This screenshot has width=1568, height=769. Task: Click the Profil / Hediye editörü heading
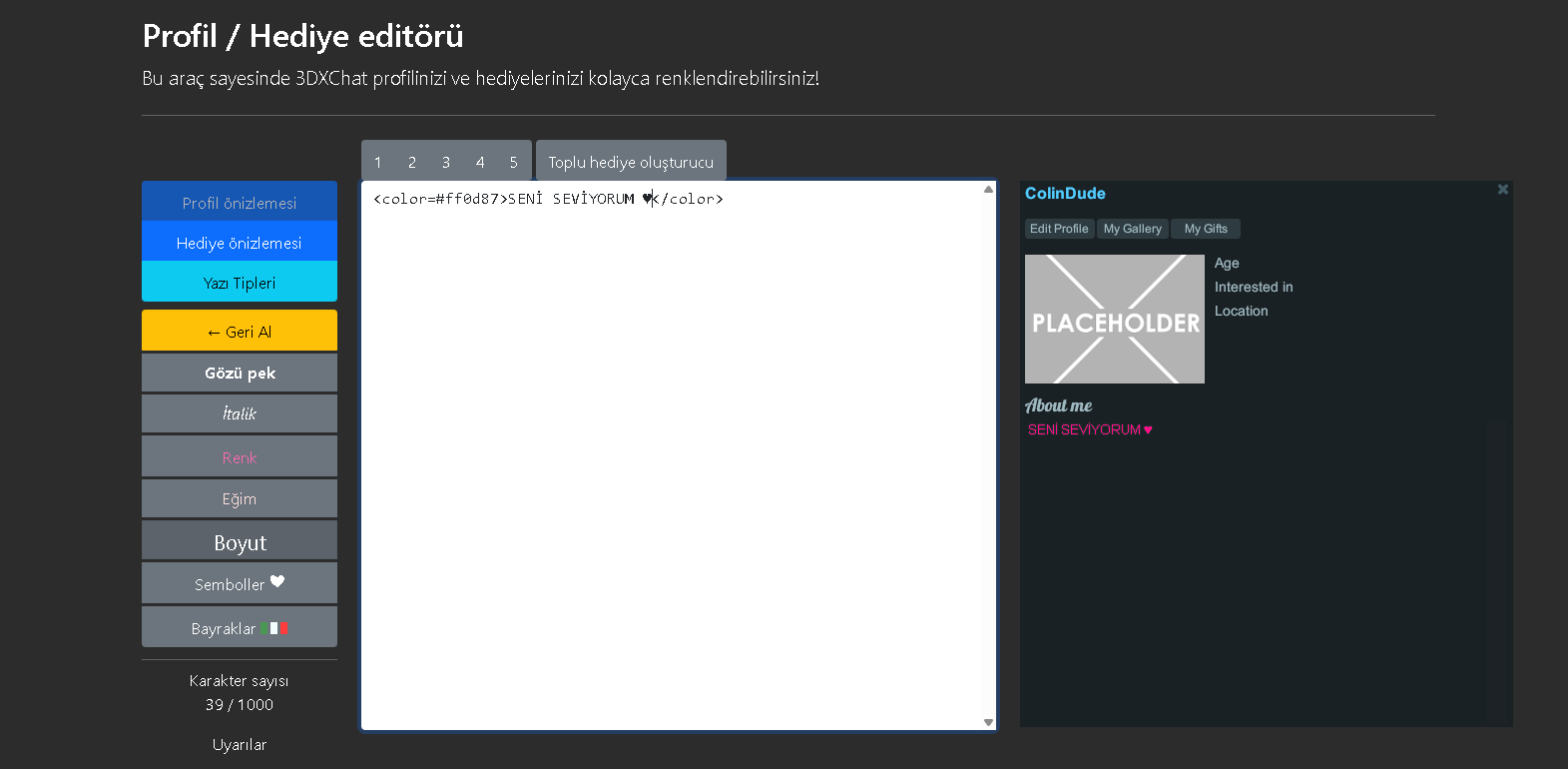click(303, 36)
